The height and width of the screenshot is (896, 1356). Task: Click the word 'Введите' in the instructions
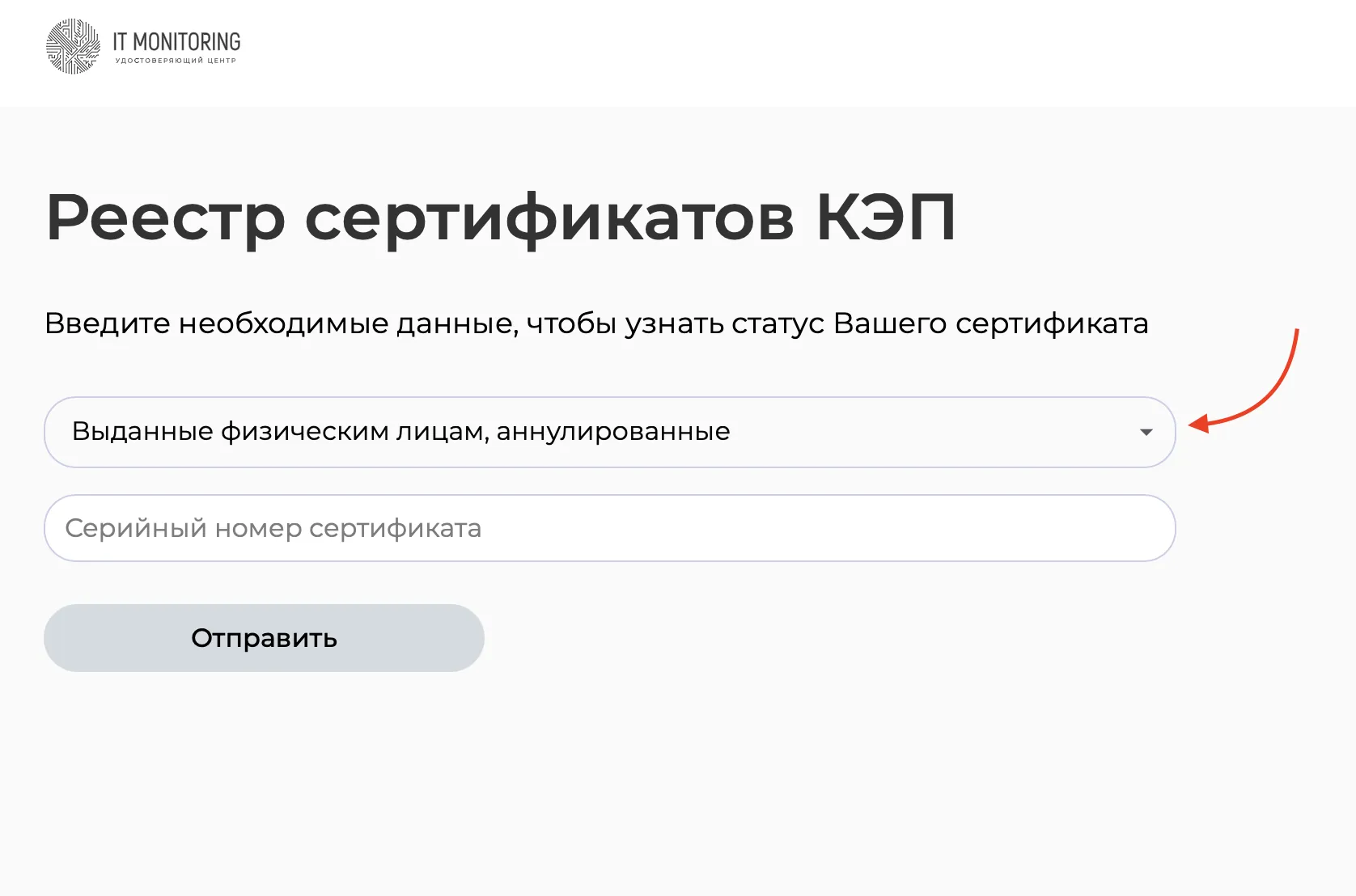[x=108, y=323]
